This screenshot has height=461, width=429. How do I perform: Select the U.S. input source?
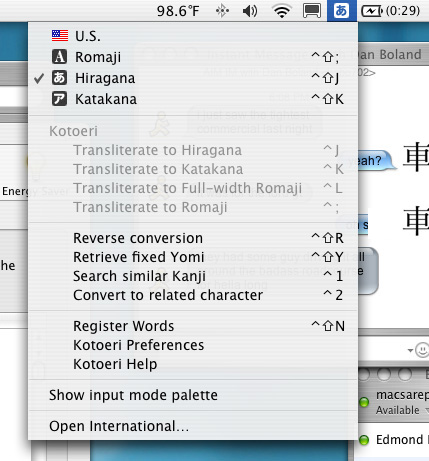193,36
